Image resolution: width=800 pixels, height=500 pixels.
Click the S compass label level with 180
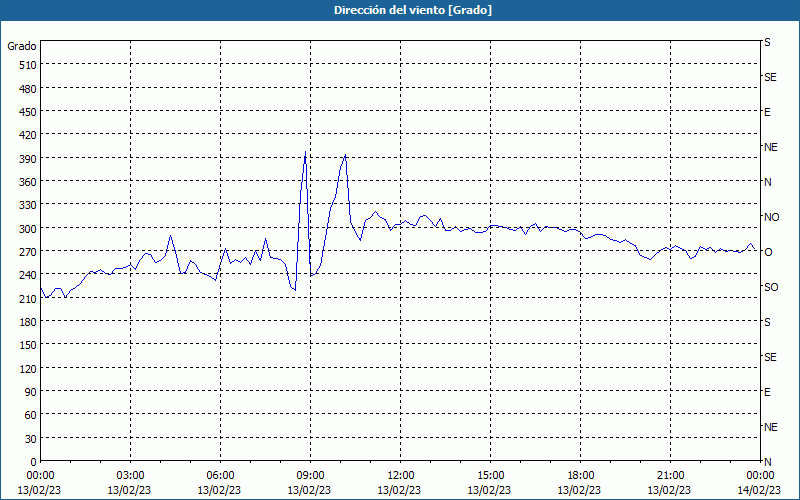point(767,322)
